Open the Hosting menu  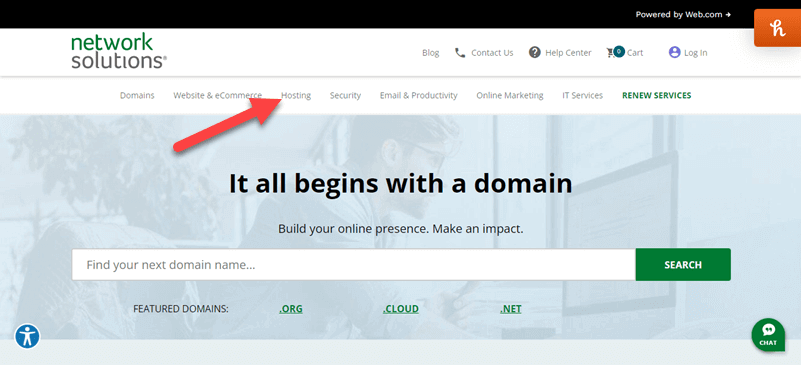point(296,95)
